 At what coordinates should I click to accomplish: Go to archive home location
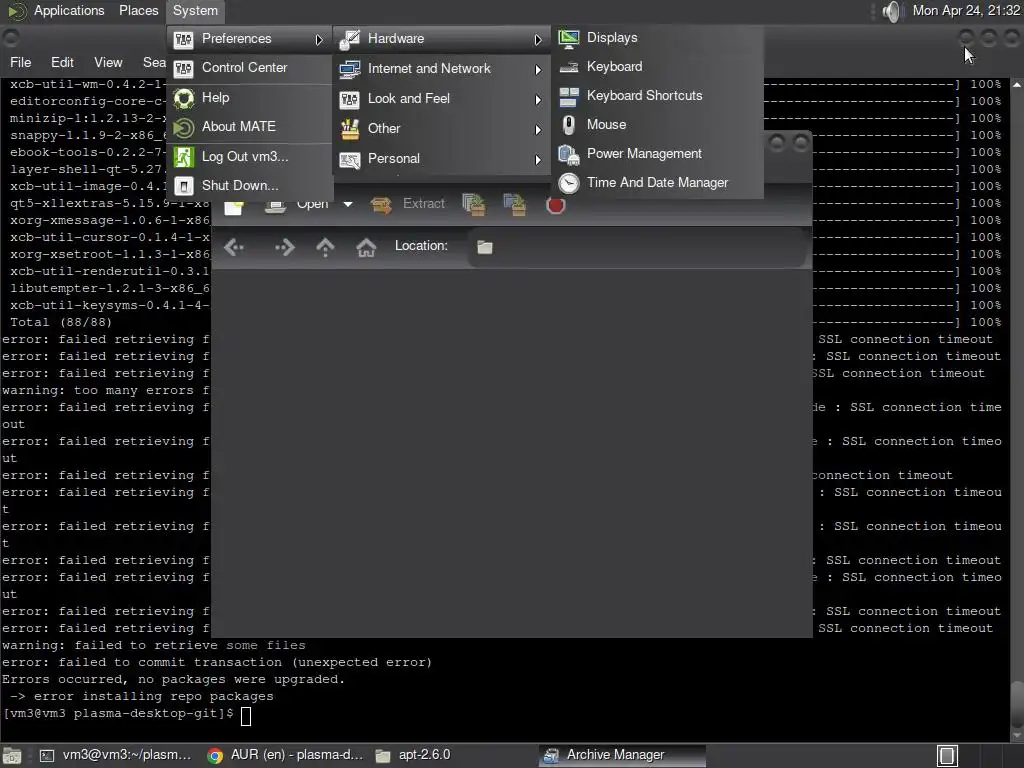click(366, 248)
